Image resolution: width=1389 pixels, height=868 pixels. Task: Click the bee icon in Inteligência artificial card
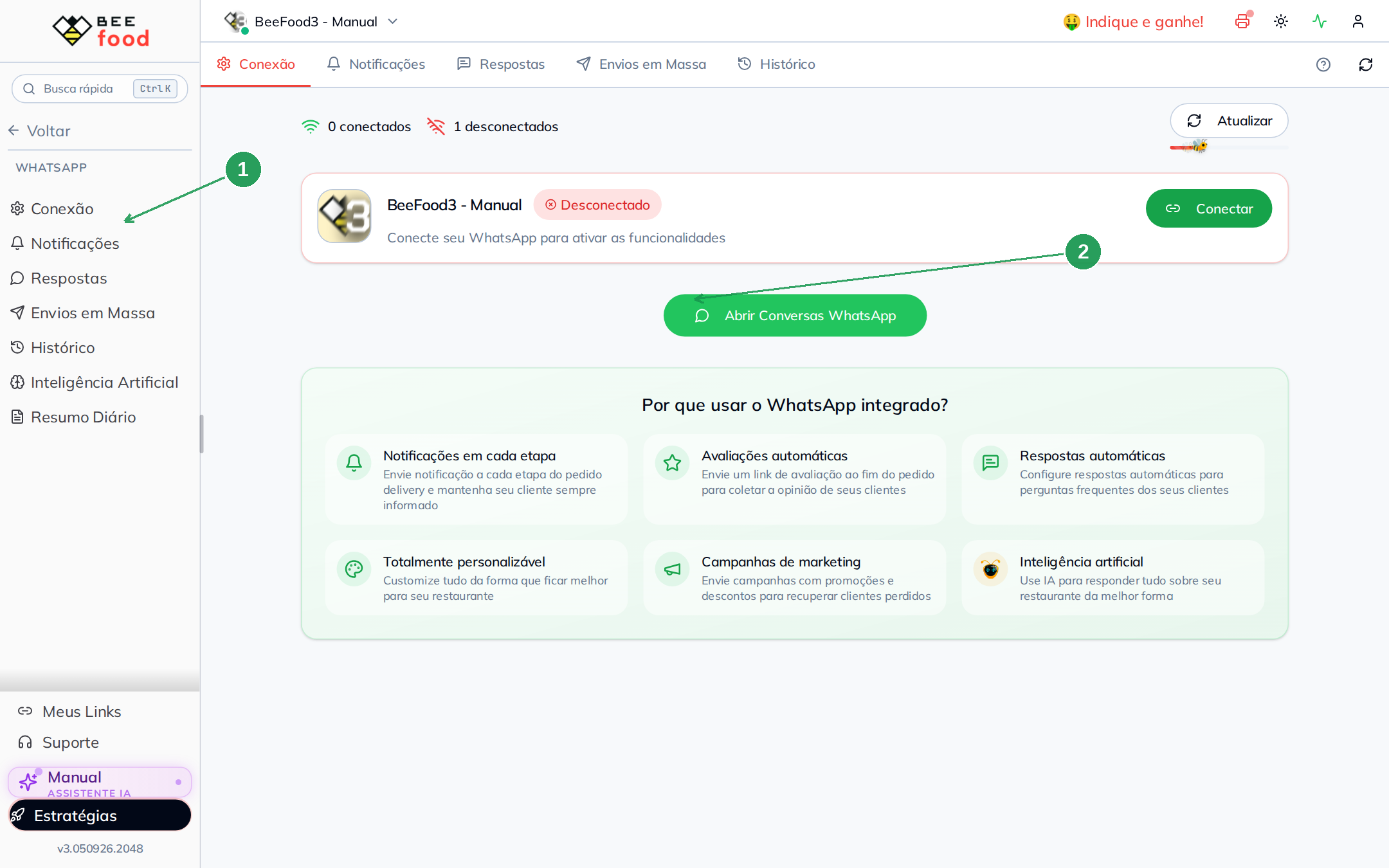point(990,569)
